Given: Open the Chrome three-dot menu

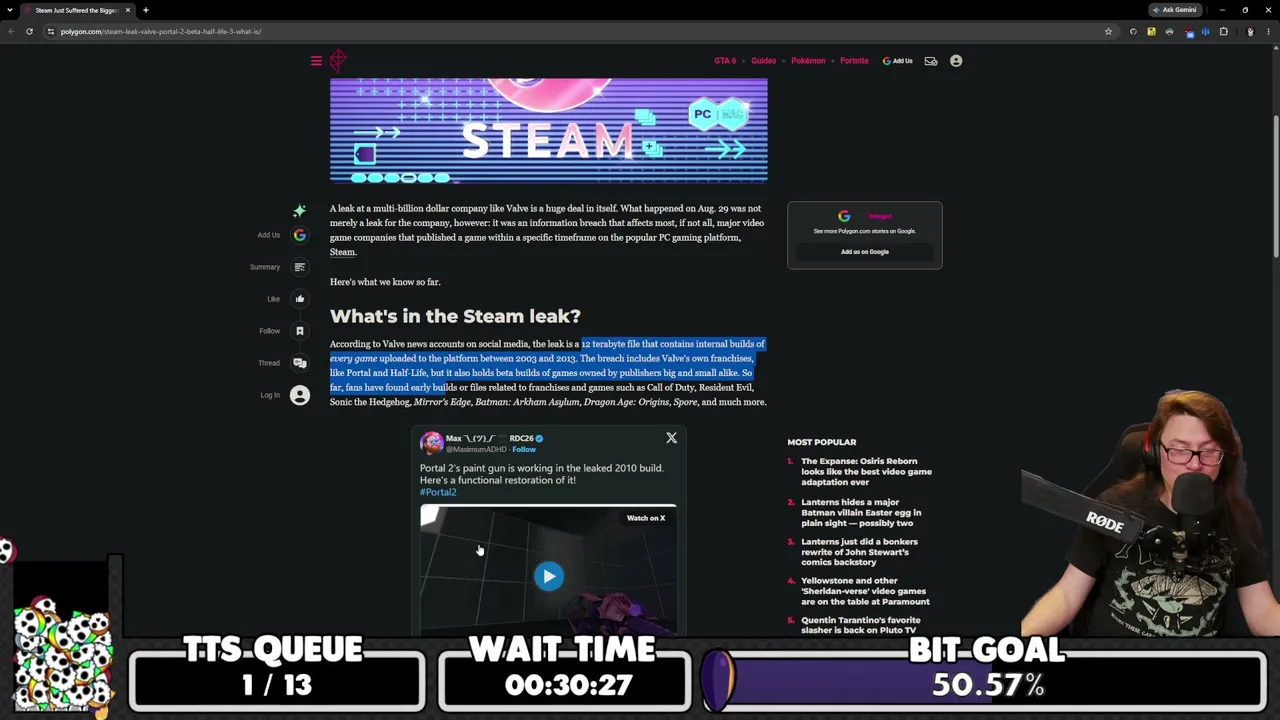Looking at the screenshot, I should [x=1269, y=31].
